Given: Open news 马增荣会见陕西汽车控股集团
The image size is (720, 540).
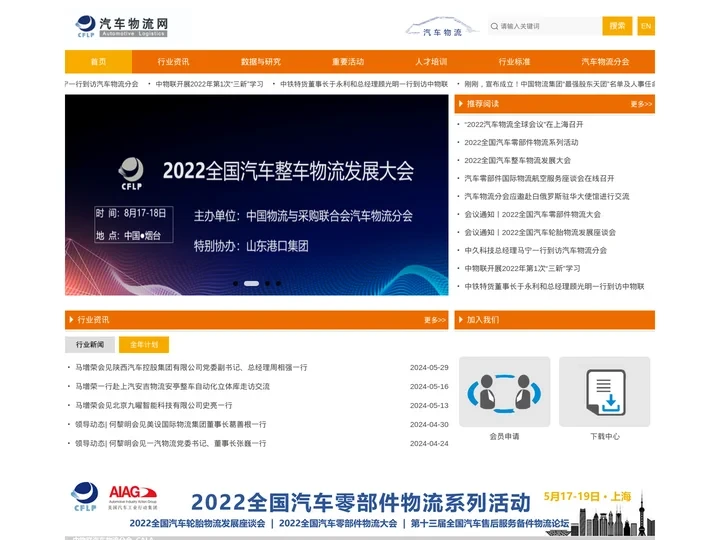Looking at the screenshot, I should coord(191,367).
